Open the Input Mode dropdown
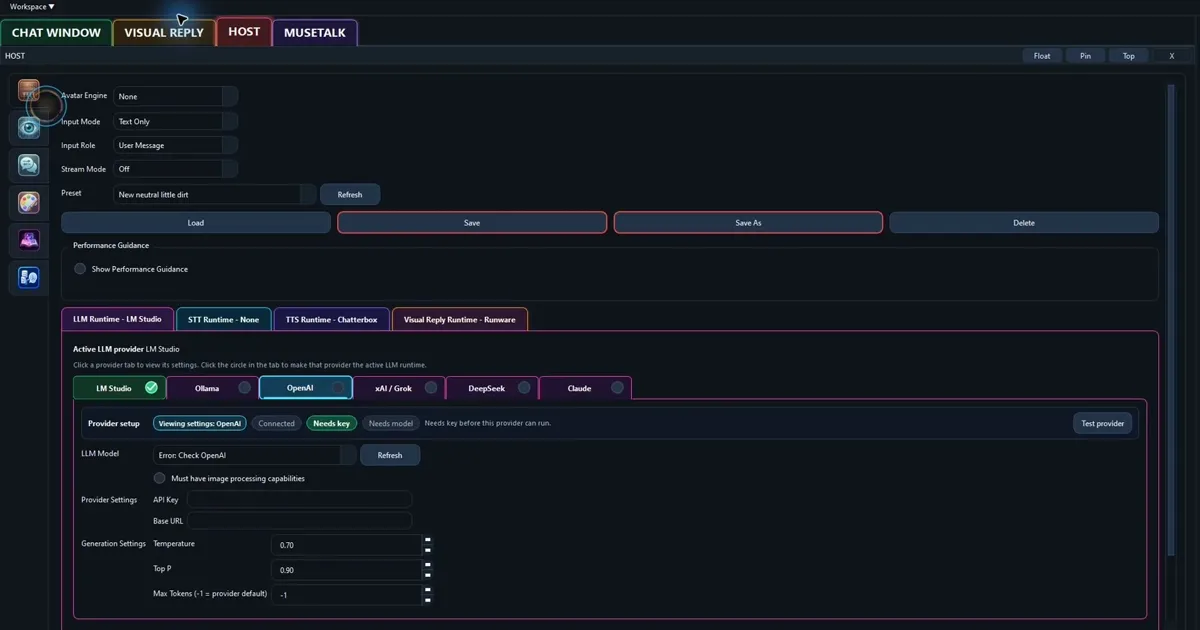Image resolution: width=1200 pixels, height=630 pixels. (x=175, y=121)
